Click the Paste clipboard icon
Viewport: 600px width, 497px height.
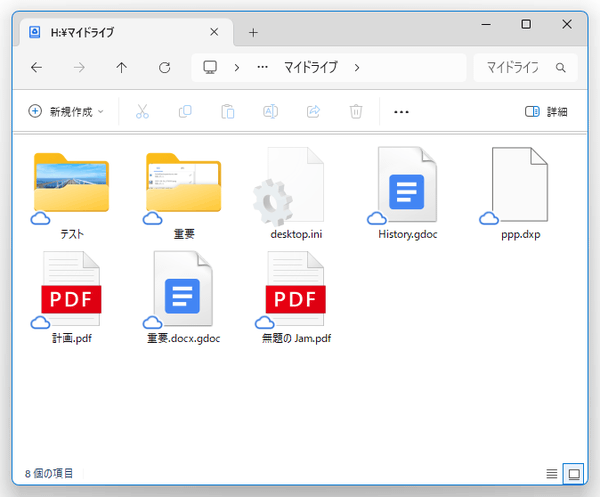(x=227, y=112)
